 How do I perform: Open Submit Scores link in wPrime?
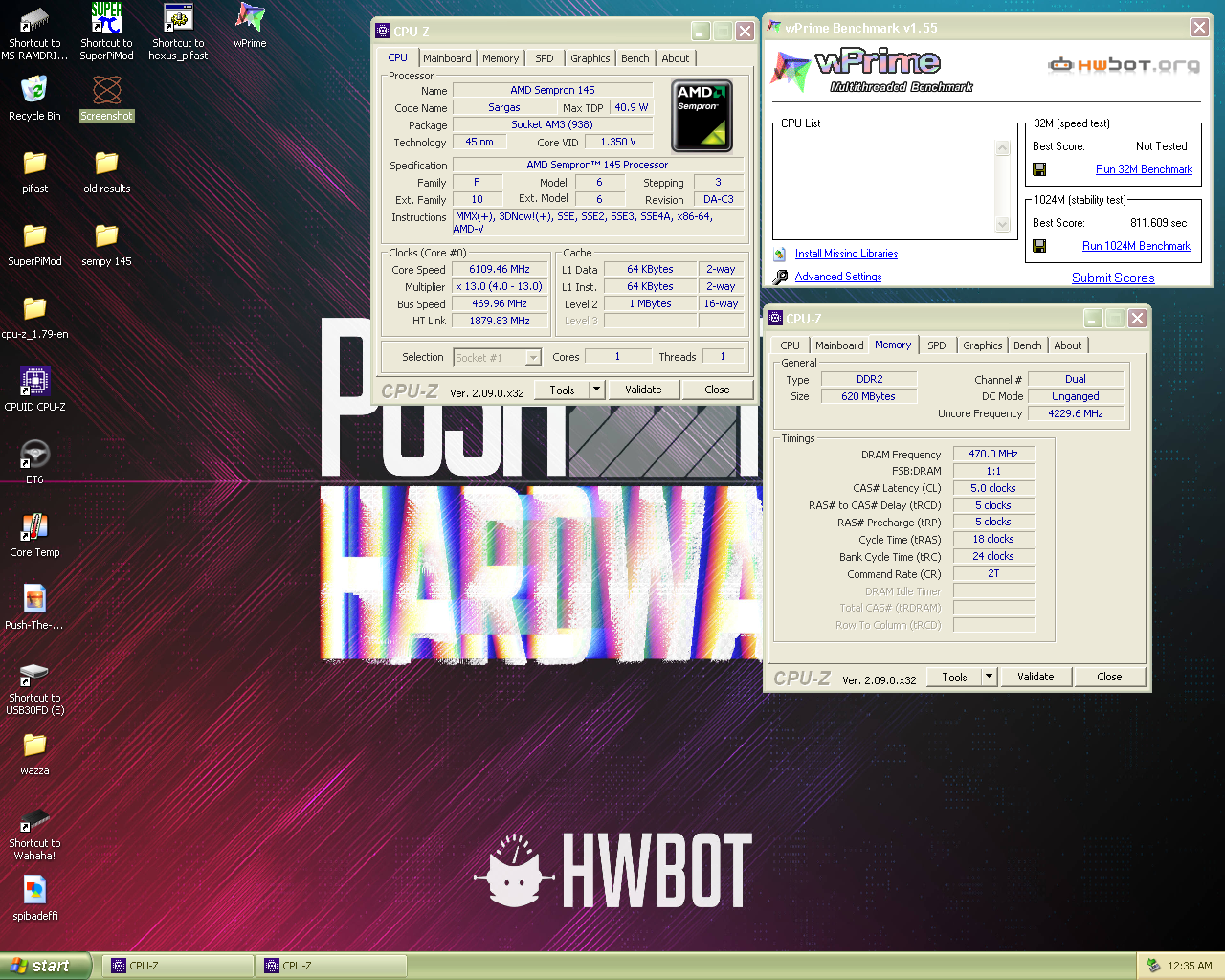(1113, 278)
